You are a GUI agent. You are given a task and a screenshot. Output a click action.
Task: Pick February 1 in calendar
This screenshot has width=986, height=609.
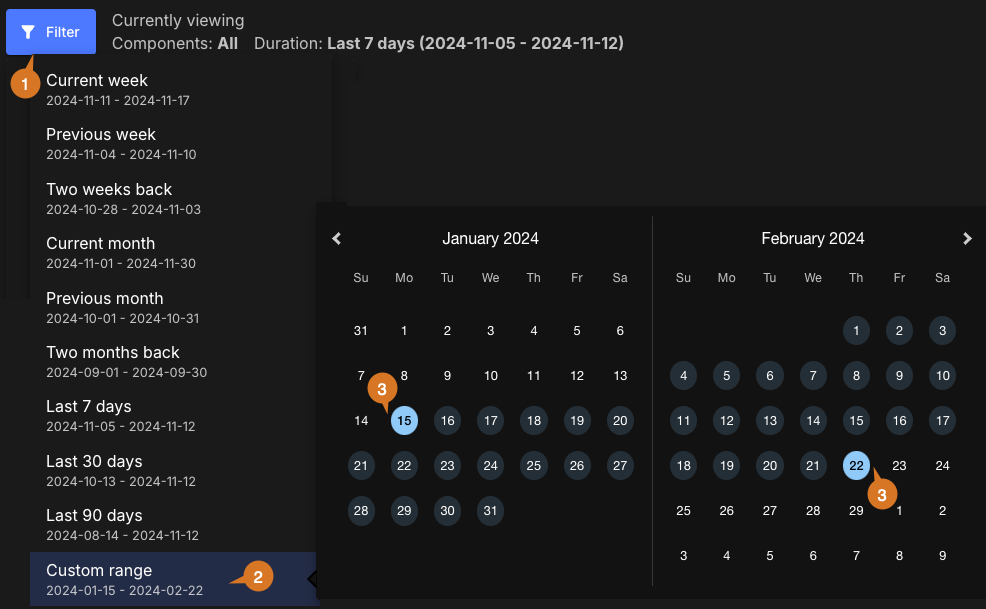tap(856, 331)
